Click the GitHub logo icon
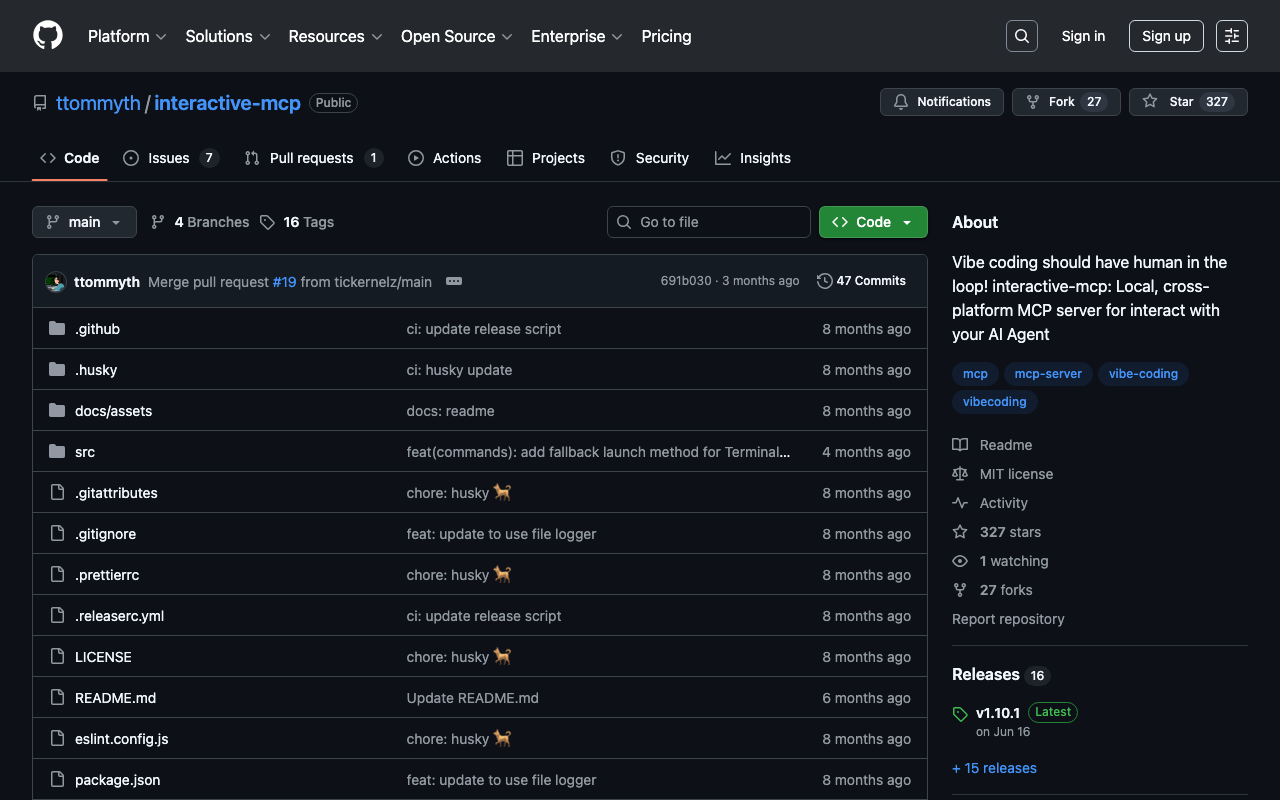The image size is (1280, 800). (48, 36)
